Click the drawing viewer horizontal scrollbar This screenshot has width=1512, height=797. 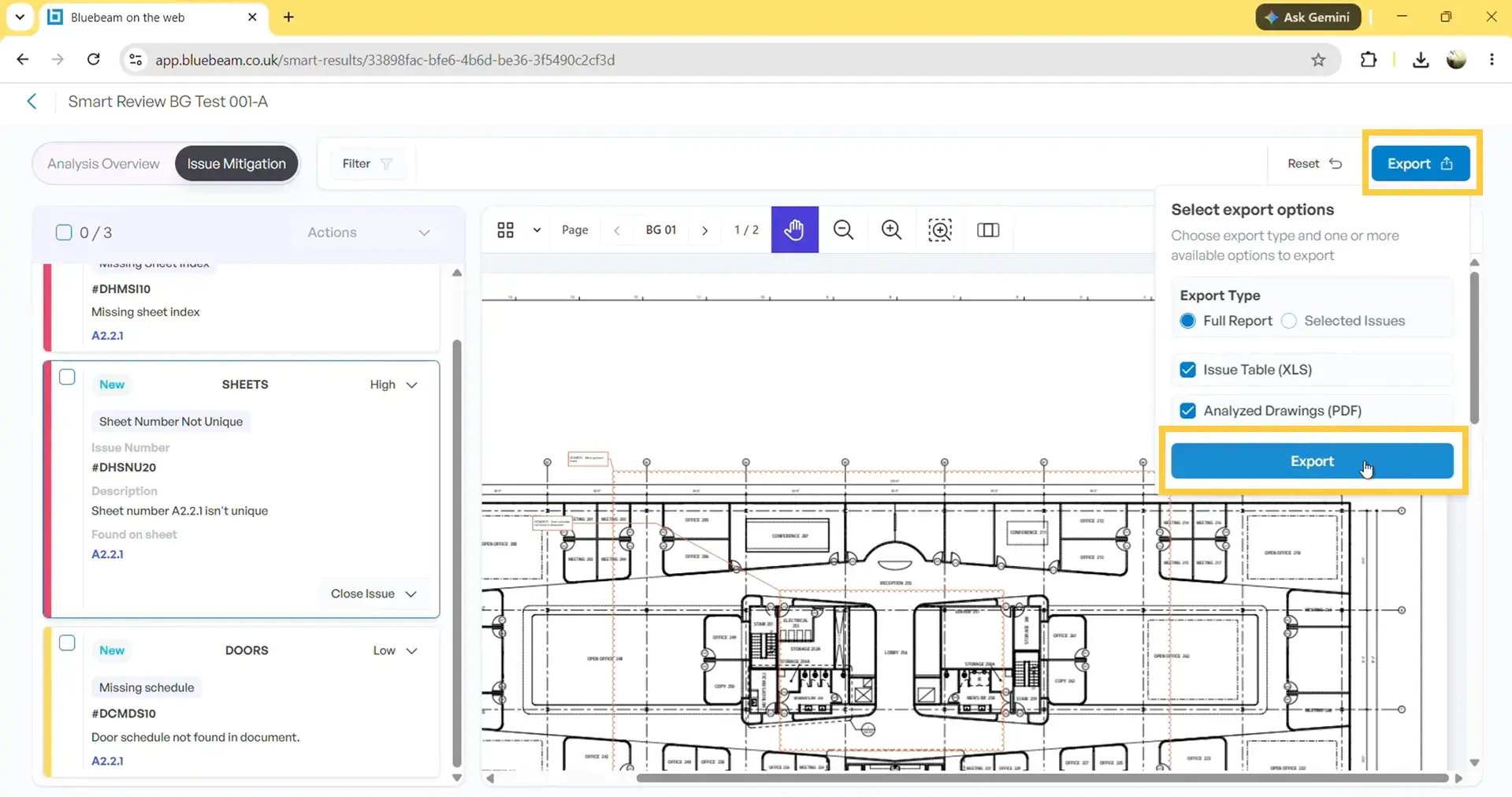(x=1042, y=778)
